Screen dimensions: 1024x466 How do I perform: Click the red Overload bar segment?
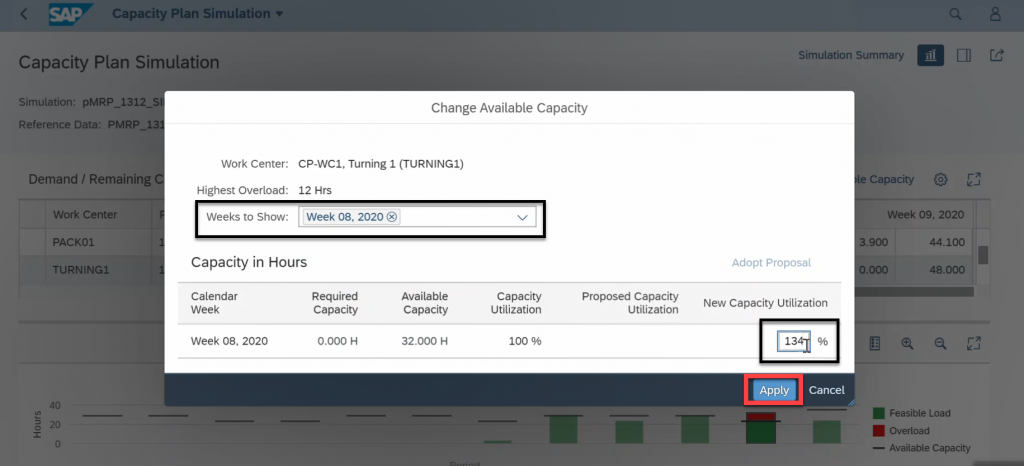(x=760, y=416)
